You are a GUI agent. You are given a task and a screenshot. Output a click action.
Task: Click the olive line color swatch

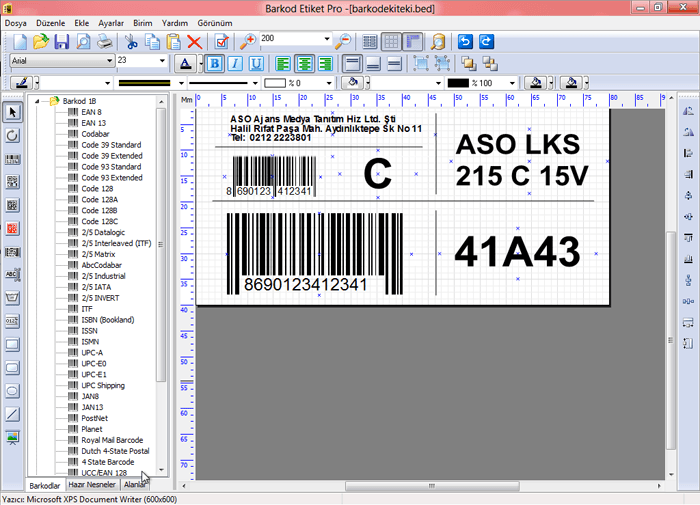pos(145,83)
